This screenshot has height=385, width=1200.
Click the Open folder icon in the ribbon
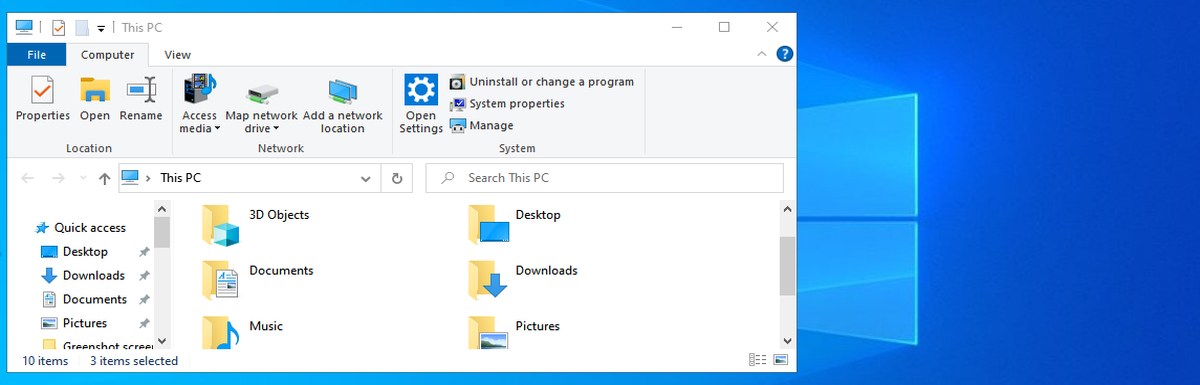[x=94, y=91]
